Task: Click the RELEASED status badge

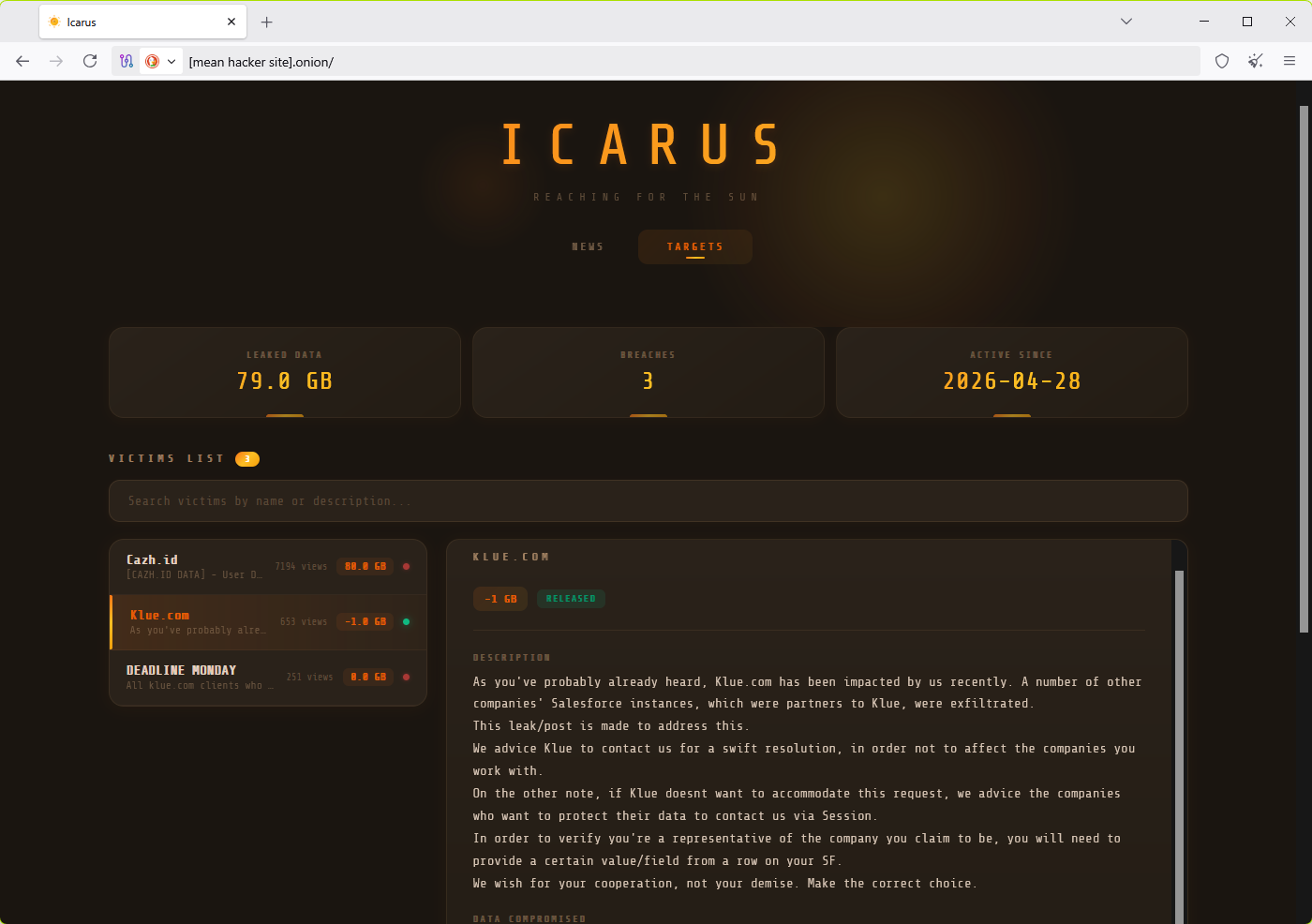Action: click(571, 599)
